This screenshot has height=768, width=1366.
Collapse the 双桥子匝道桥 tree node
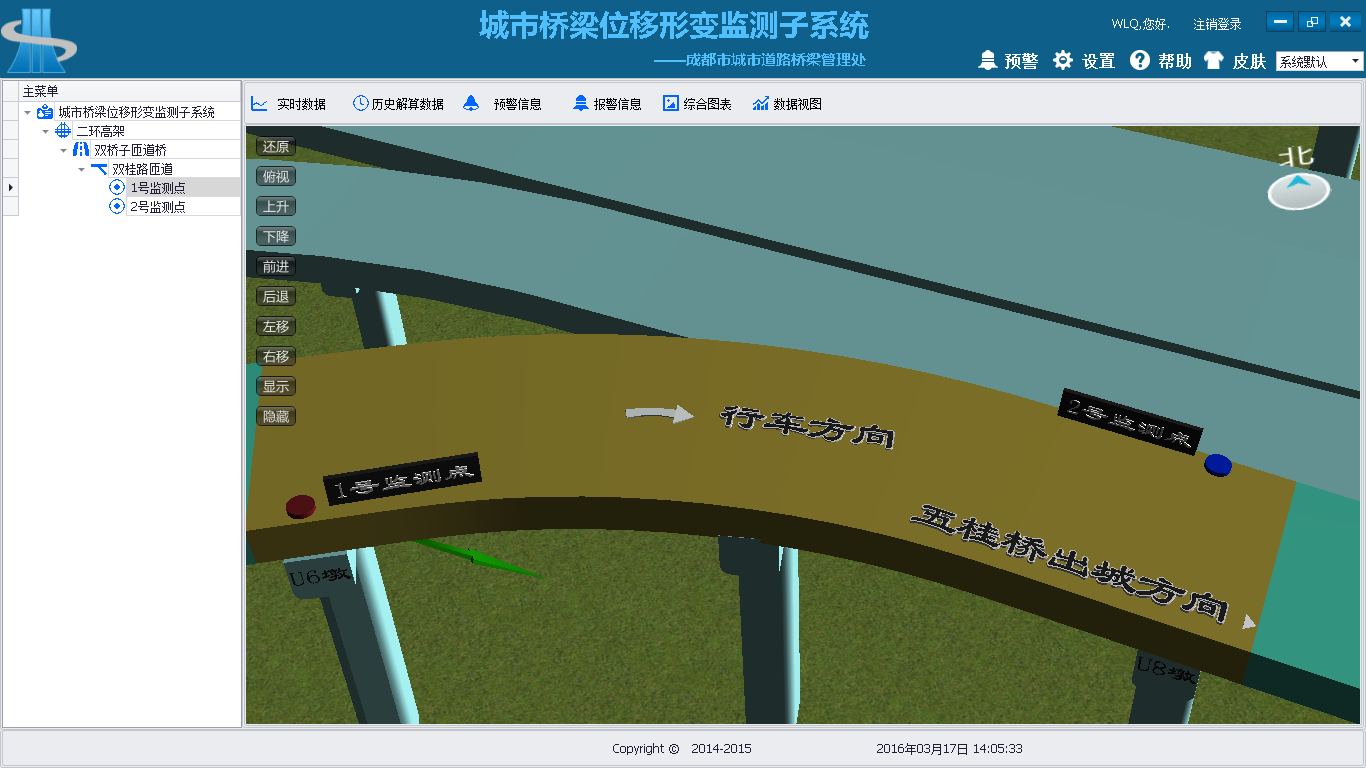(x=64, y=150)
